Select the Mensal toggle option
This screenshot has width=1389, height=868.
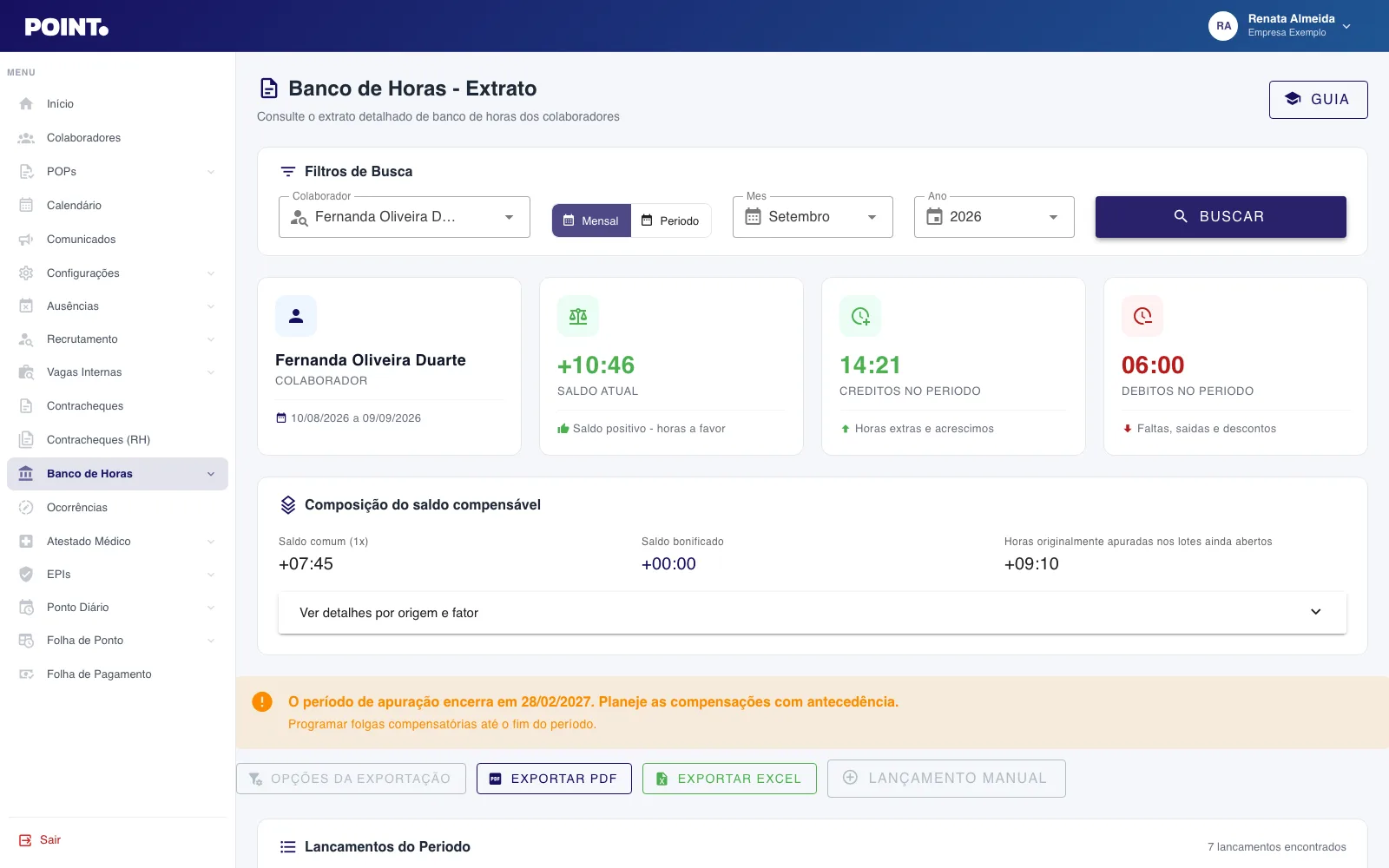click(591, 220)
